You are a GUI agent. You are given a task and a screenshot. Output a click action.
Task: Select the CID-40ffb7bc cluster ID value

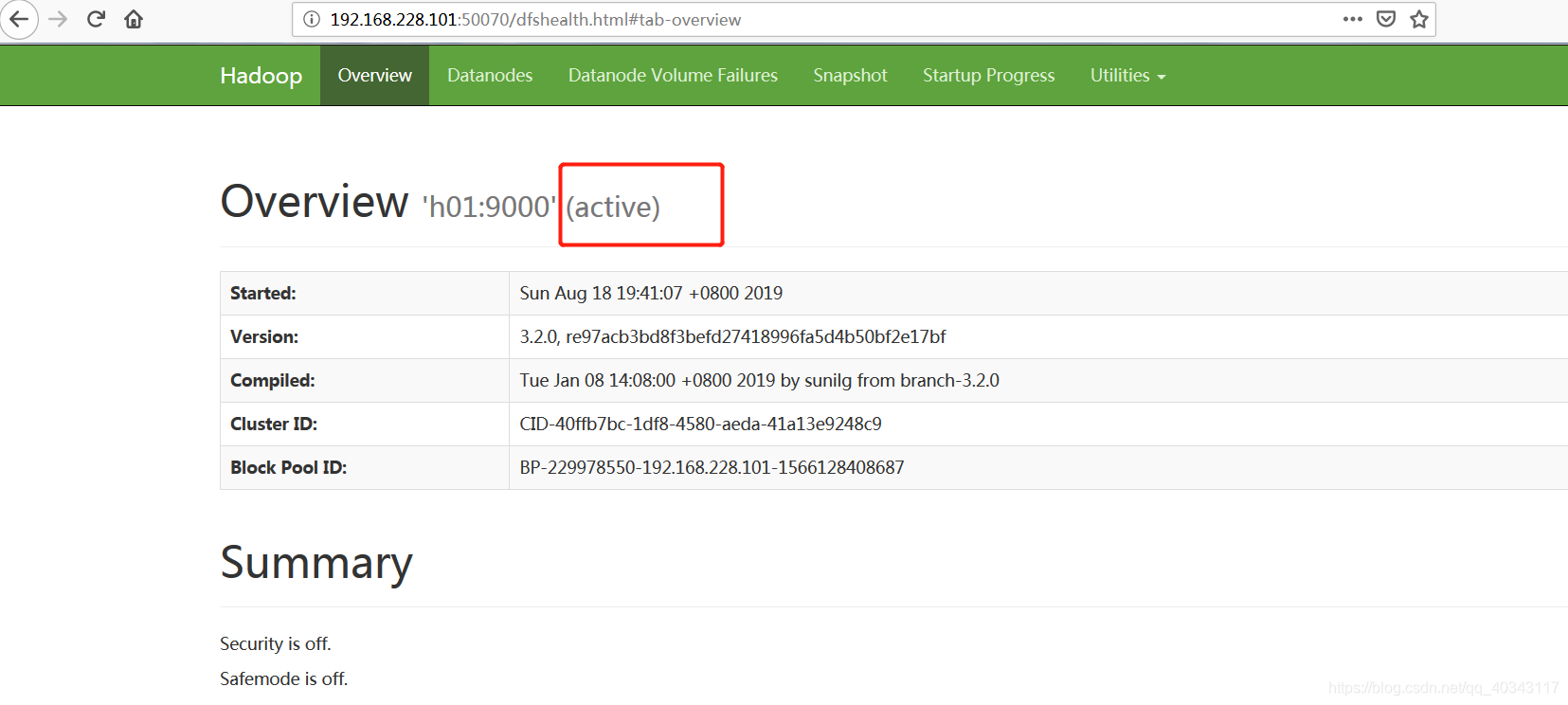(x=700, y=424)
